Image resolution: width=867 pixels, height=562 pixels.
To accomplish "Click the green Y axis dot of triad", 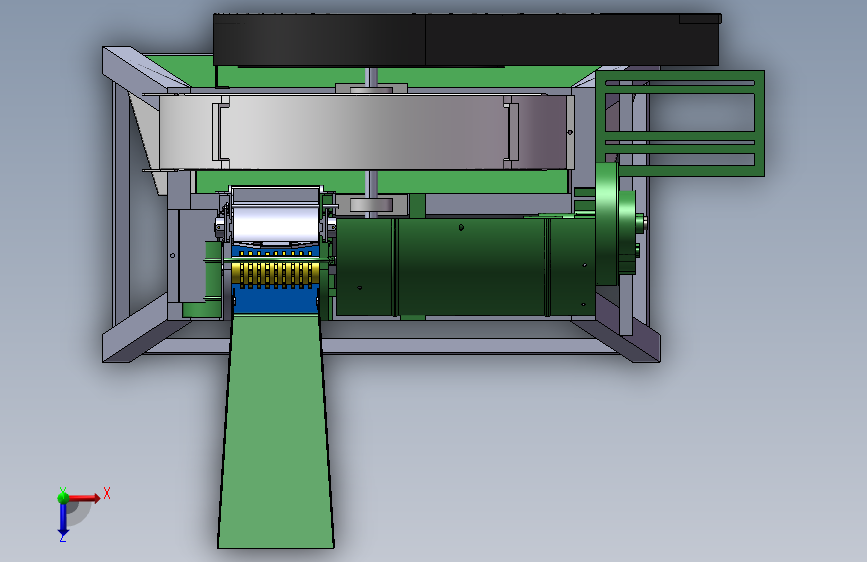I will tap(63, 497).
